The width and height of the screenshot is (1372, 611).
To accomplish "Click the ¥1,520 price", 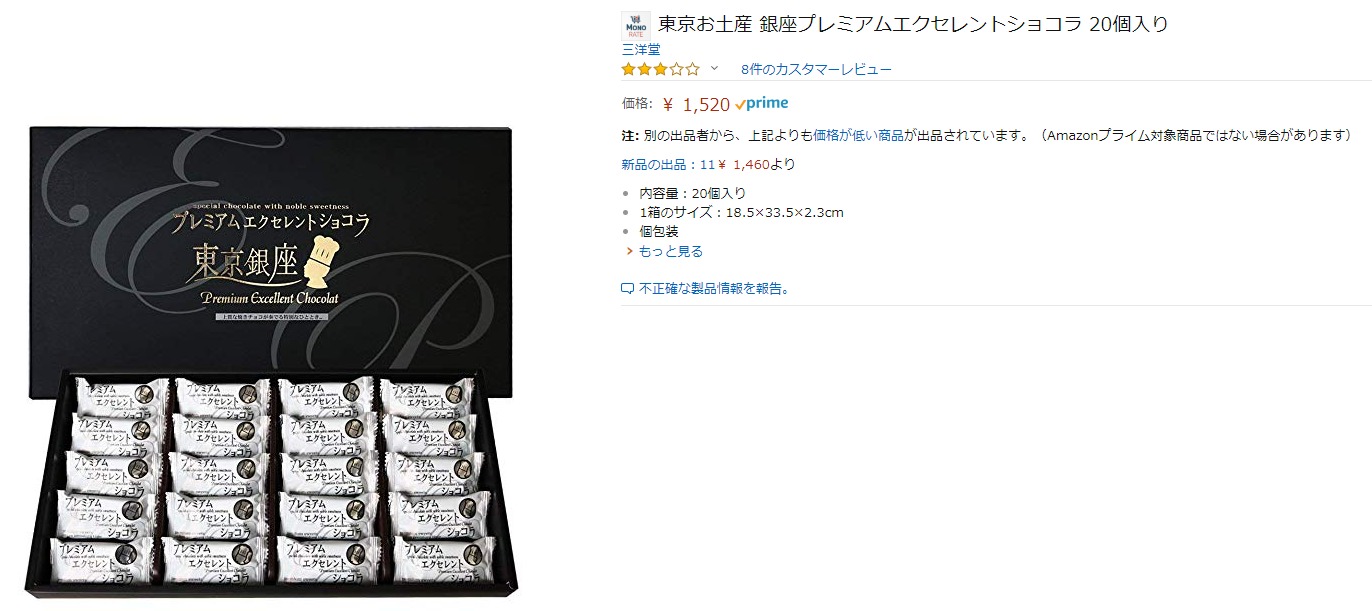I will 696,104.
